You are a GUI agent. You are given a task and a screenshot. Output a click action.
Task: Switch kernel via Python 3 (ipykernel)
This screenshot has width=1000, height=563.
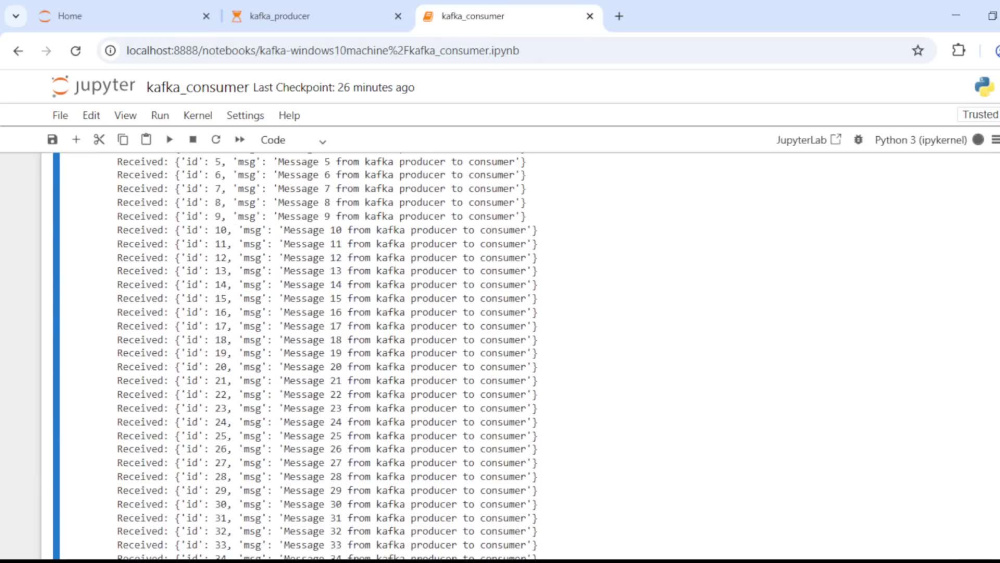tap(920, 140)
